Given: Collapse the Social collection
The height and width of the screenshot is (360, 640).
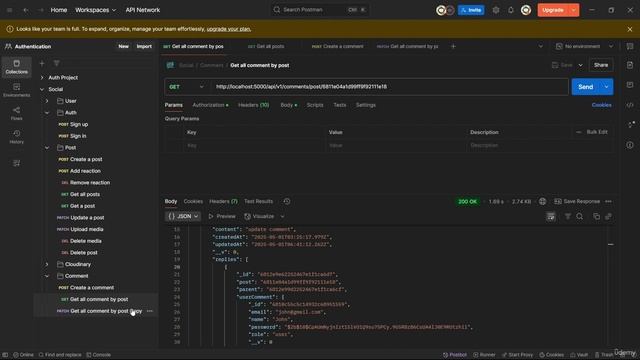Looking at the screenshot, I should (x=42, y=89).
